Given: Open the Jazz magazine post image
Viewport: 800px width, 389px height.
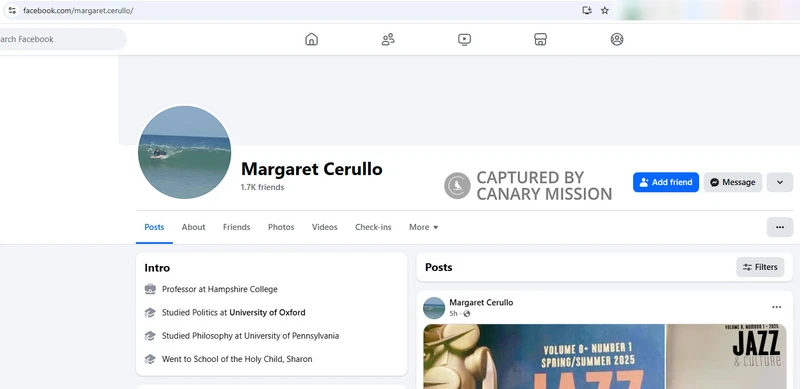Looking at the screenshot, I should (x=605, y=356).
